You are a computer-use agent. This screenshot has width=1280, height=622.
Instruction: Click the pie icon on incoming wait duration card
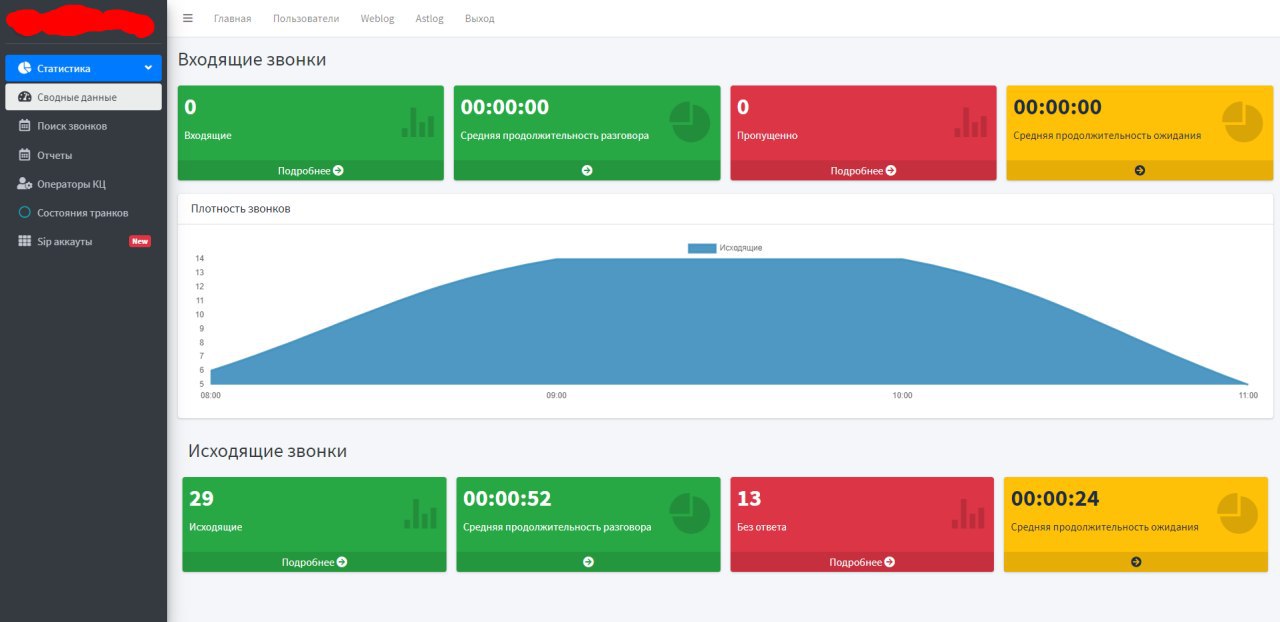pyautogui.click(x=1243, y=122)
